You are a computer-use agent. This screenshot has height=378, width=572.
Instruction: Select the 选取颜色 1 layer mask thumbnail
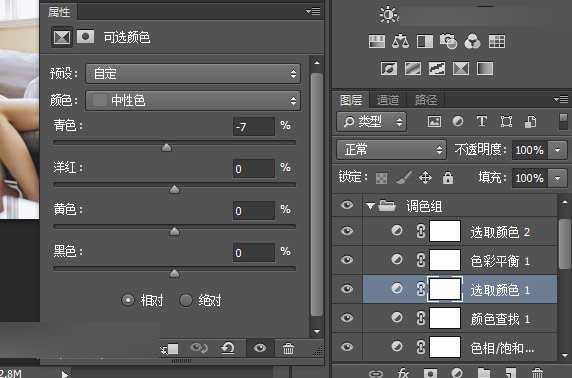[445, 289]
